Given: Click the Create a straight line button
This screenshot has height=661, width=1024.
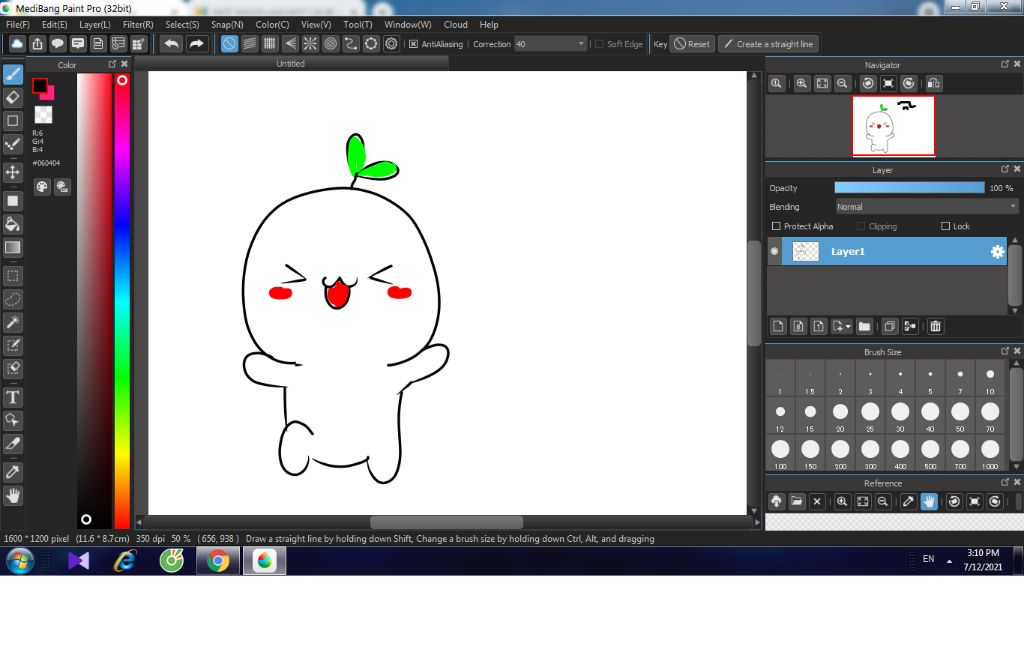Looking at the screenshot, I should click(x=768, y=44).
